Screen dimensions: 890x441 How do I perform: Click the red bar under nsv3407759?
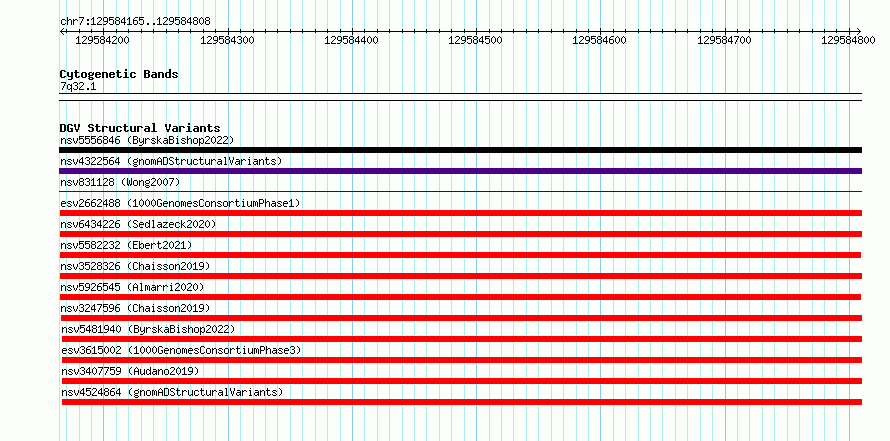(x=462, y=381)
